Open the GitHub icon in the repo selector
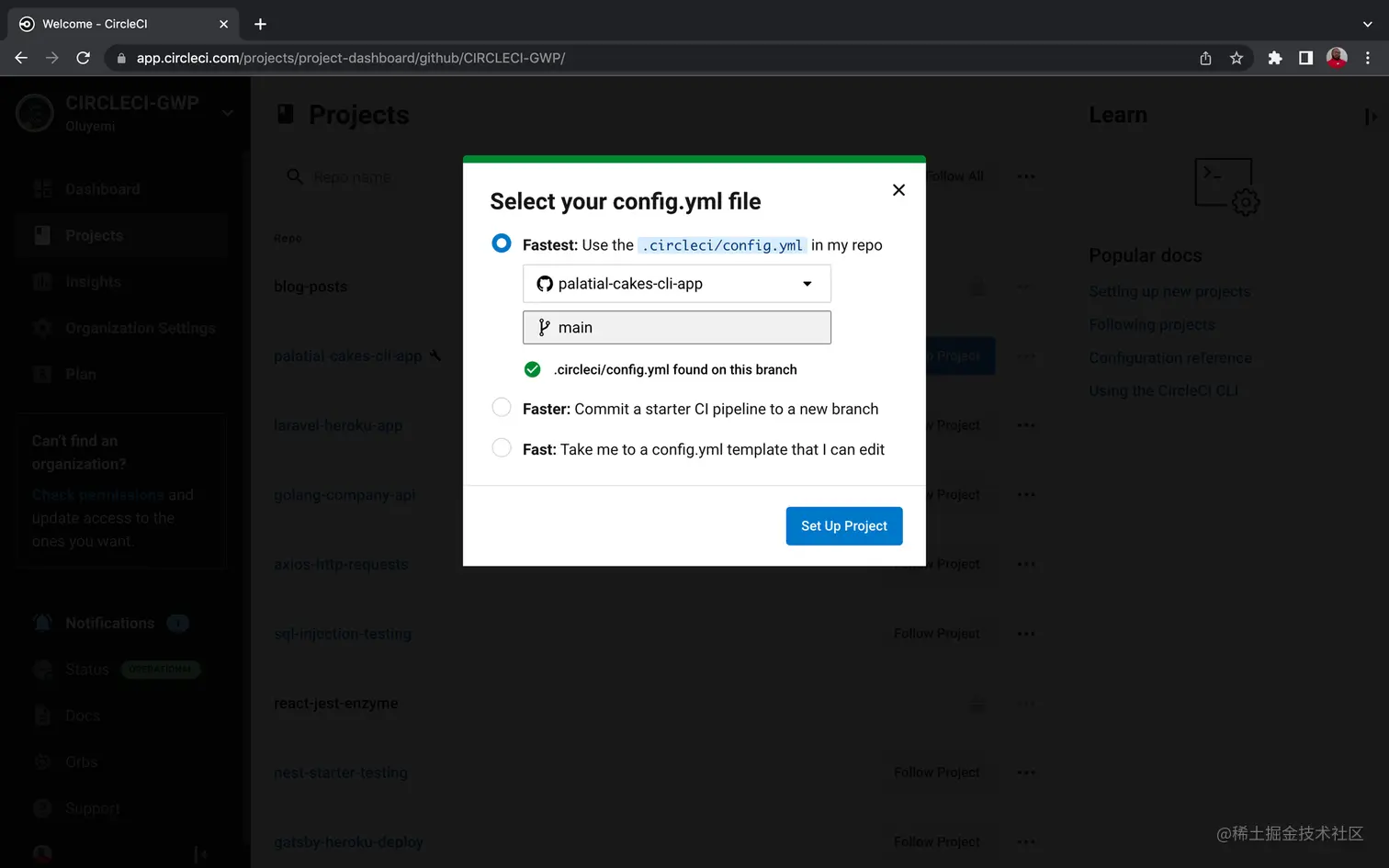This screenshot has width=1389, height=868. click(544, 283)
